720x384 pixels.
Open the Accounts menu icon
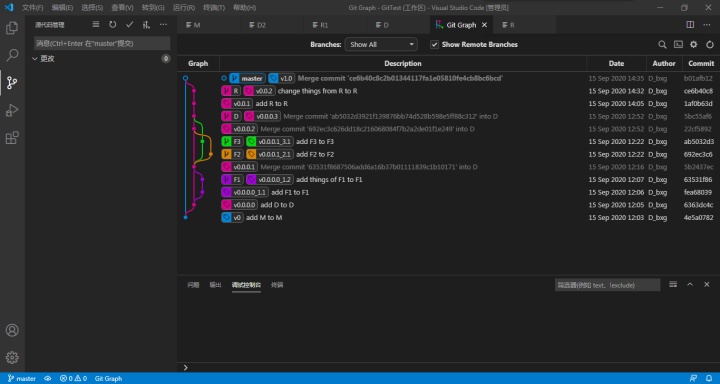(x=12, y=330)
